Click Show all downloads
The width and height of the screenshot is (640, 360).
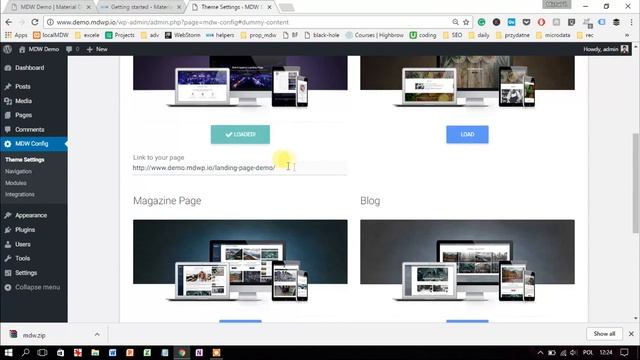pyautogui.click(x=604, y=334)
